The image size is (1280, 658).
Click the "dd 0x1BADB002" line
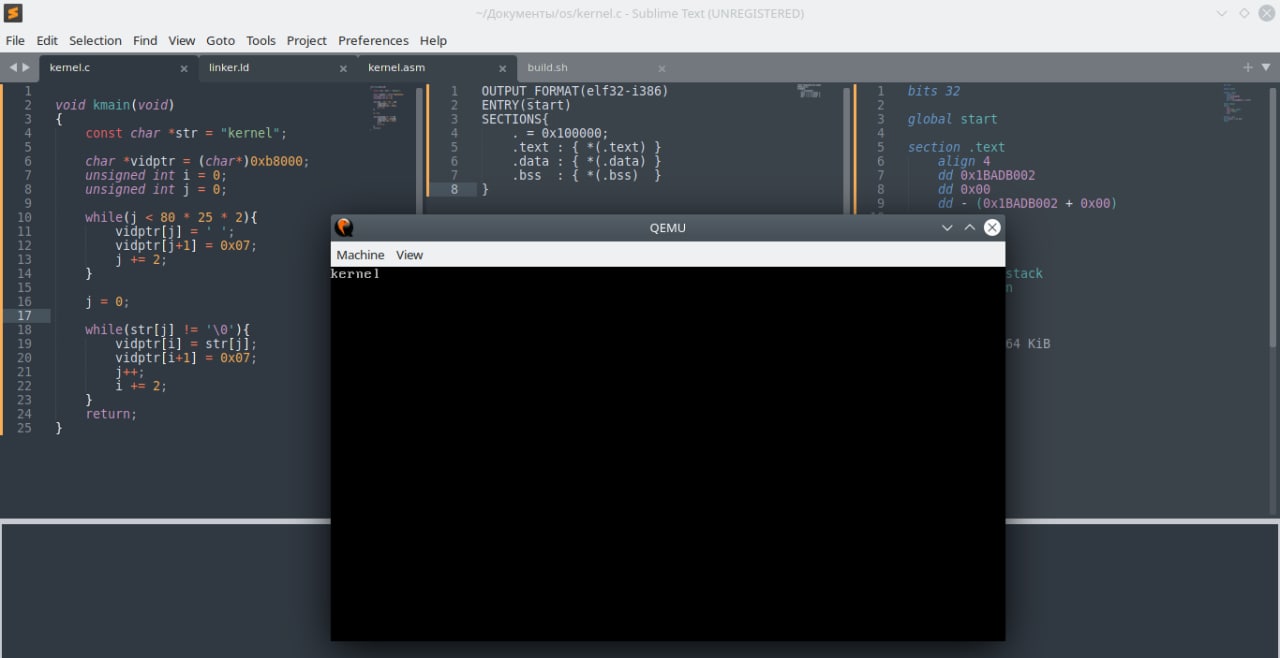[986, 175]
